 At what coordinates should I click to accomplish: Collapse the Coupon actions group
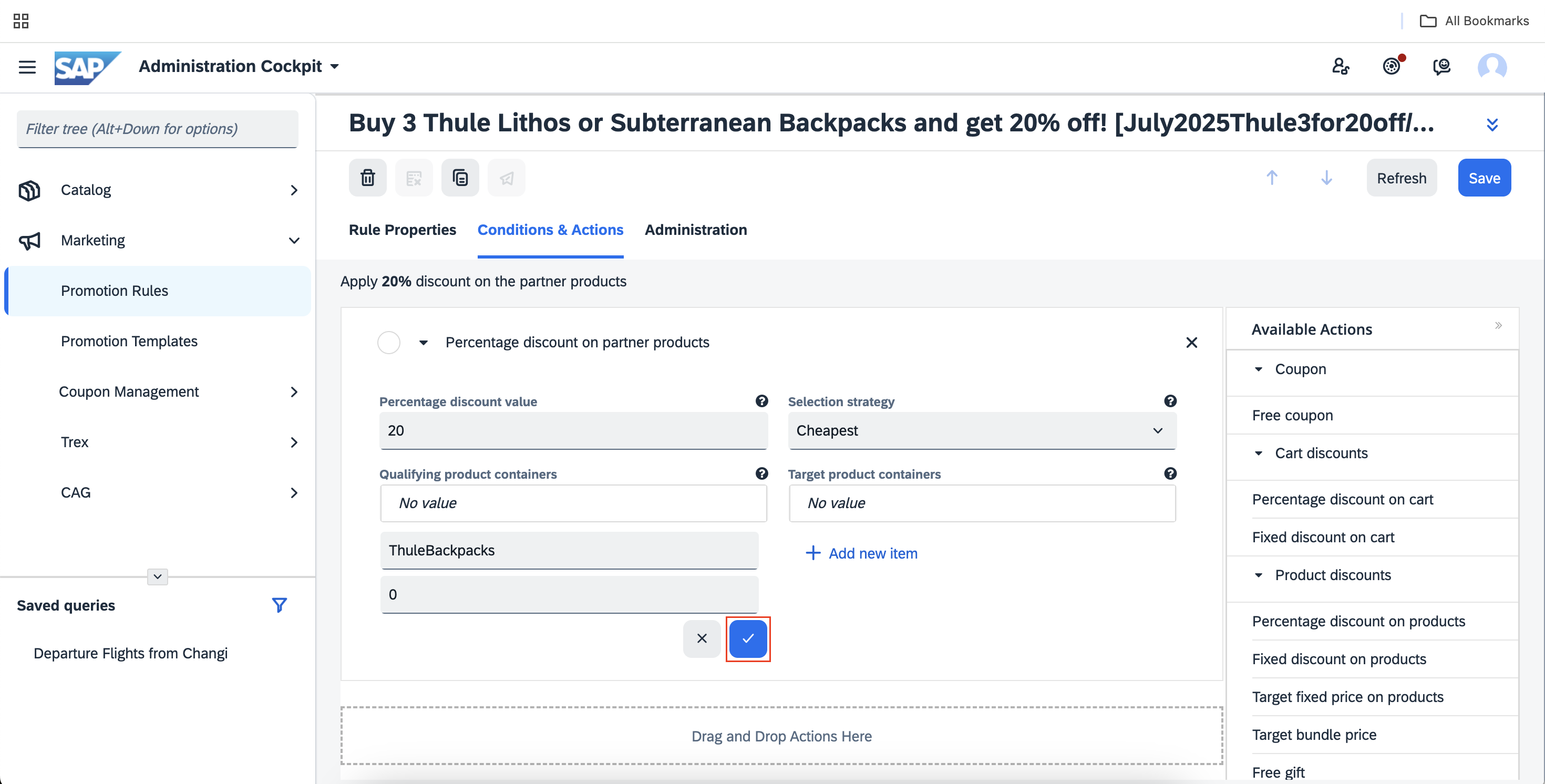[x=1258, y=369]
